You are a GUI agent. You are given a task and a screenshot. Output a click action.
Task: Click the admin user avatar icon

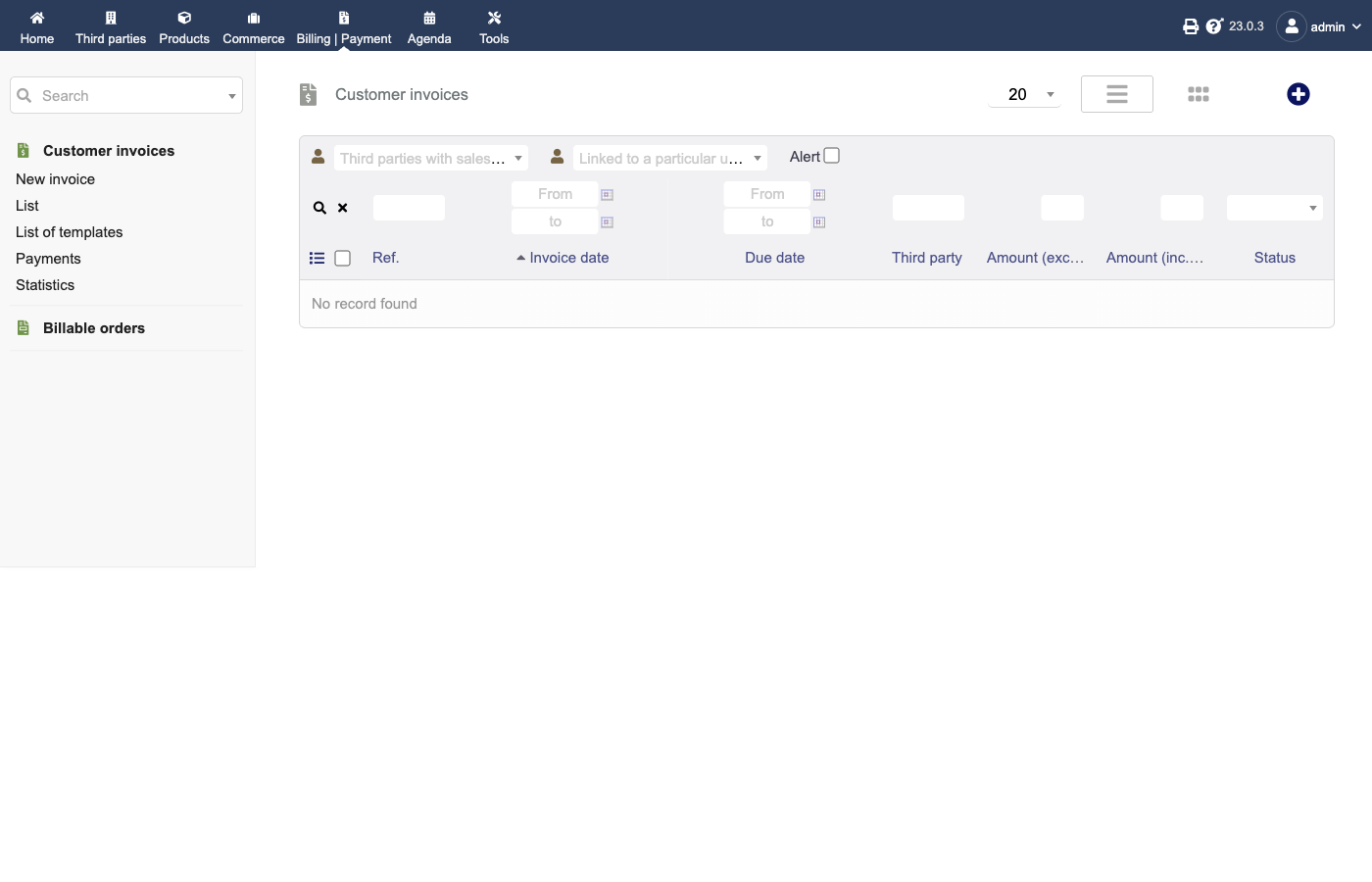coord(1292,26)
